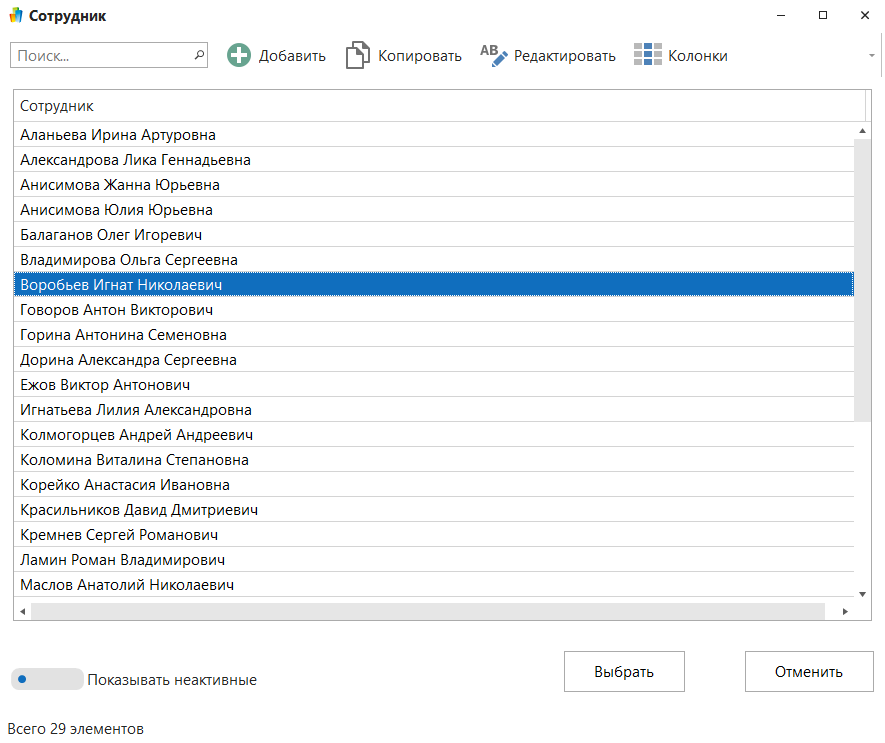885x743 pixels.
Task: Open the Columns (Колонки) grid icon
Action: click(x=648, y=56)
